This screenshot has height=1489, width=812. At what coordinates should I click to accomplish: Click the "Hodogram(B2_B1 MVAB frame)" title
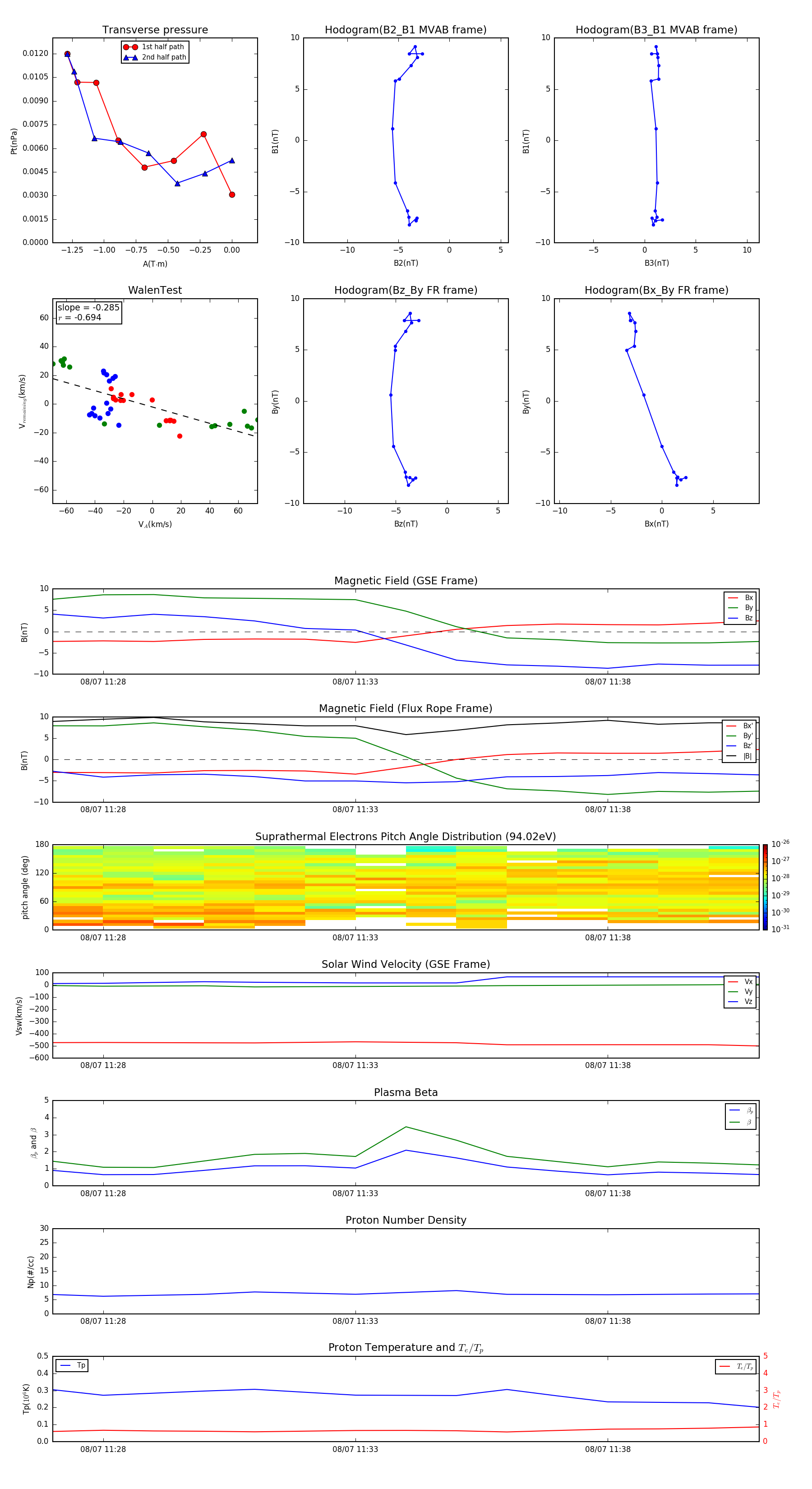406,30
